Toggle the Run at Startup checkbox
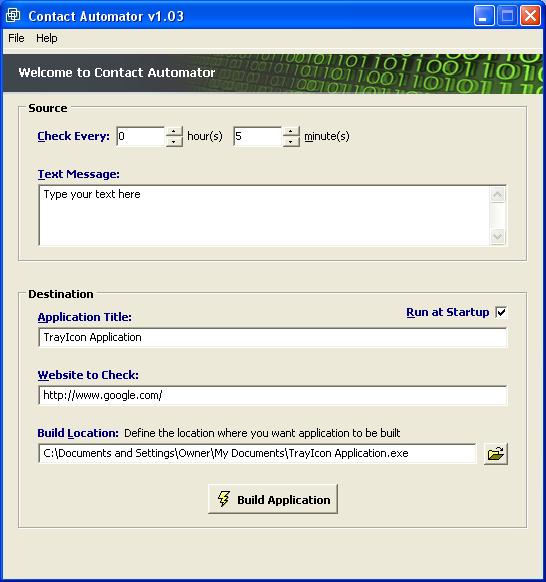This screenshot has height=582, width=546. click(x=501, y=312)
